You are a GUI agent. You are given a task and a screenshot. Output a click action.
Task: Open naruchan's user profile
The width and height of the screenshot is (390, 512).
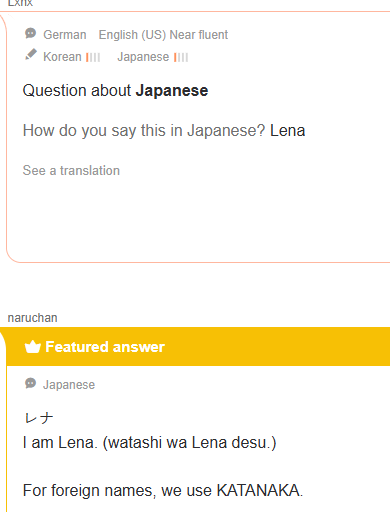click(x=32, y=318)
